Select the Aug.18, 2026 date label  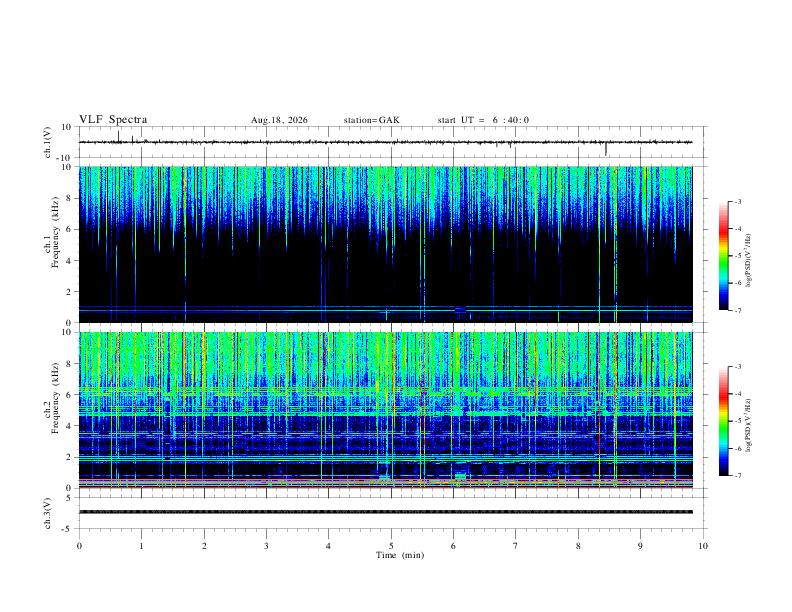[279, 120]
